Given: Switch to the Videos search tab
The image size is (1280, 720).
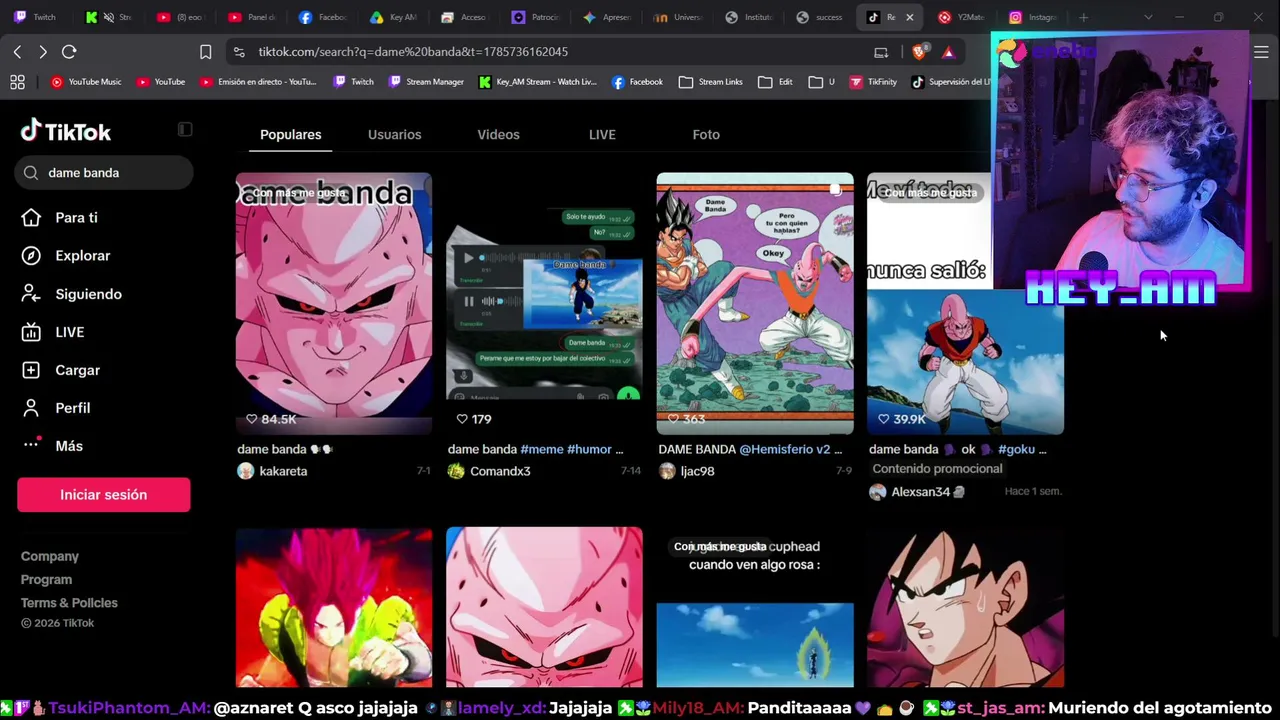Looking at the screenshot, I should [x=498, y=135].
